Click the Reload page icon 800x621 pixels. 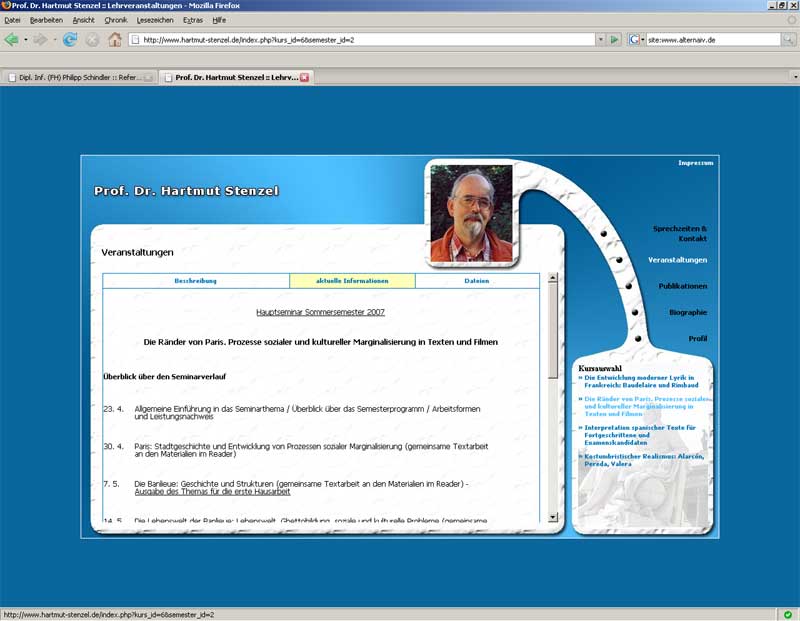69,40
